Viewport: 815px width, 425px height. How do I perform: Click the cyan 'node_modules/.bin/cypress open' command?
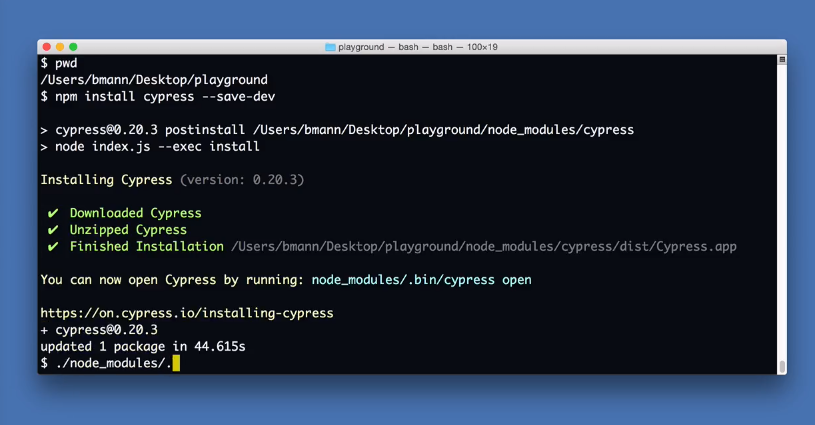pyautogui.click(x=422, y=280)
